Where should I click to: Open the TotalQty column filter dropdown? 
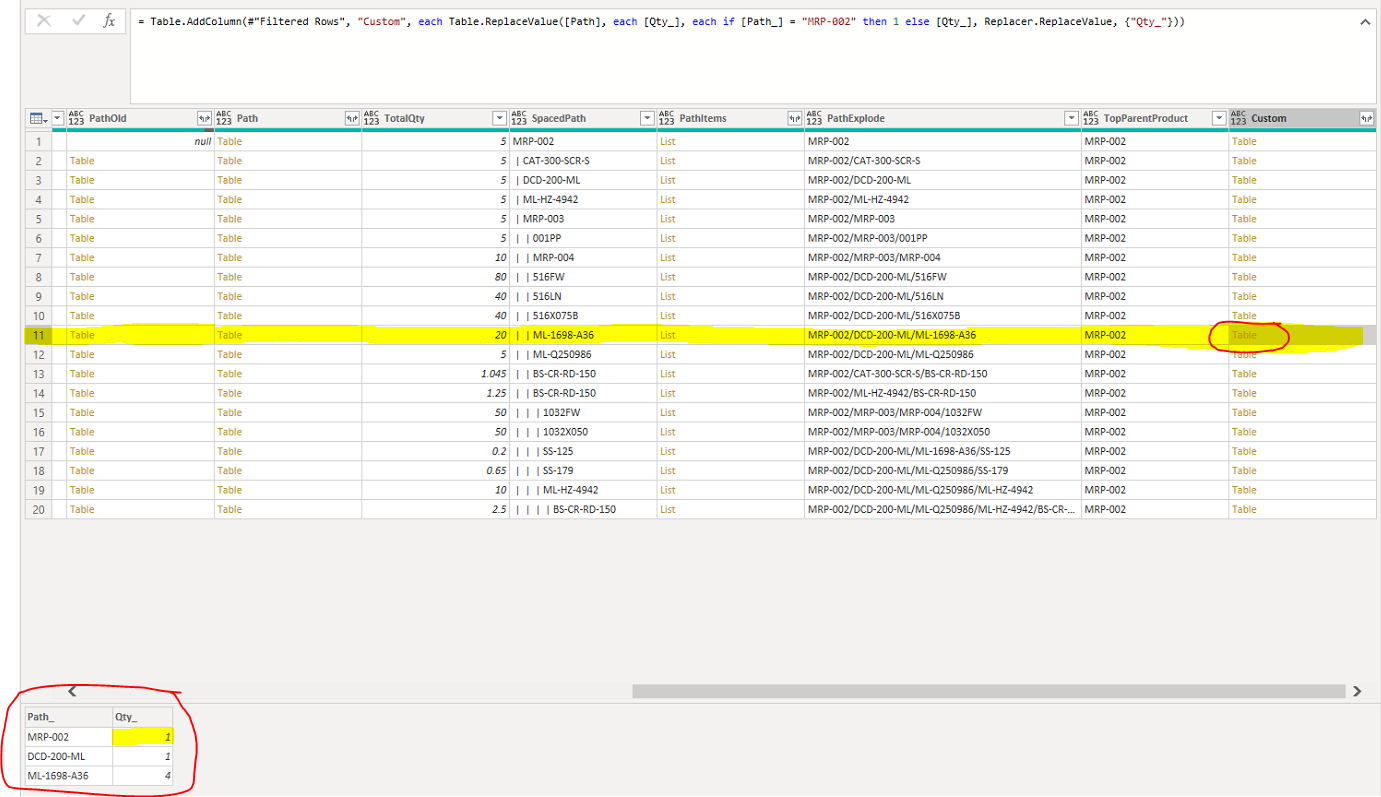[x=499, y=118]
